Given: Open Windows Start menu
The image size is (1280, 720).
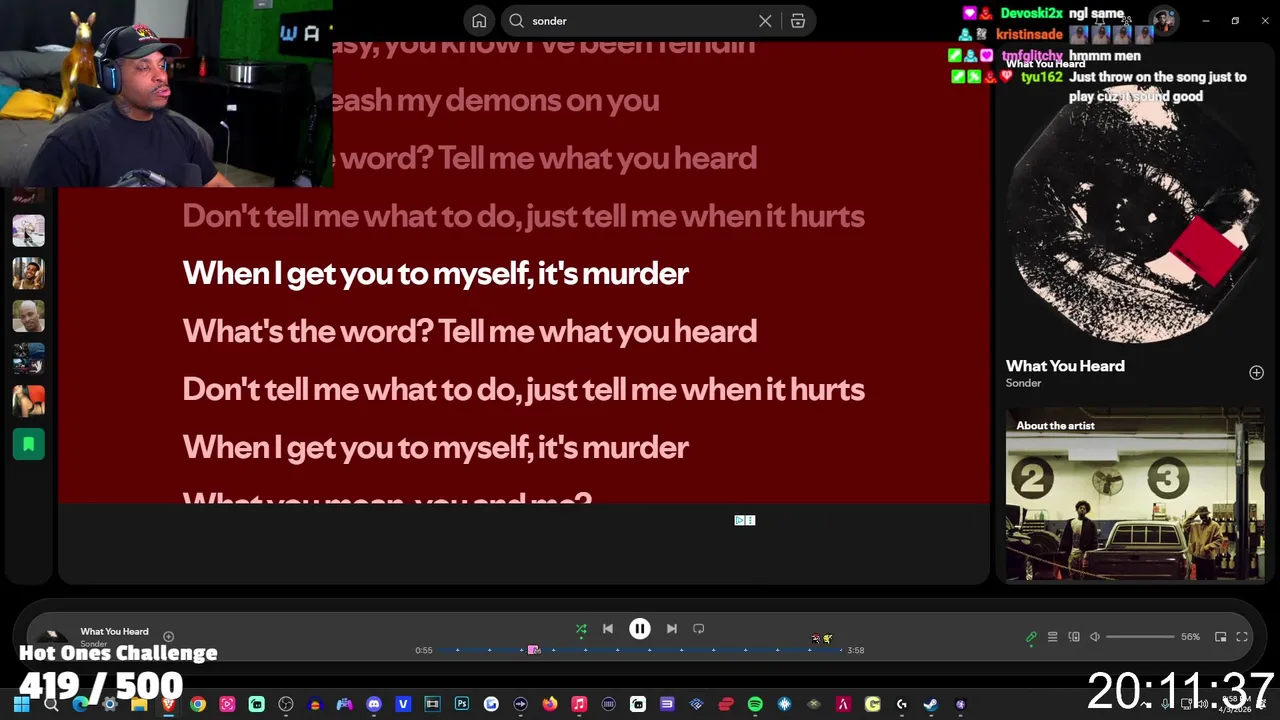Looking at the screenshot, I should pos(22,704).
